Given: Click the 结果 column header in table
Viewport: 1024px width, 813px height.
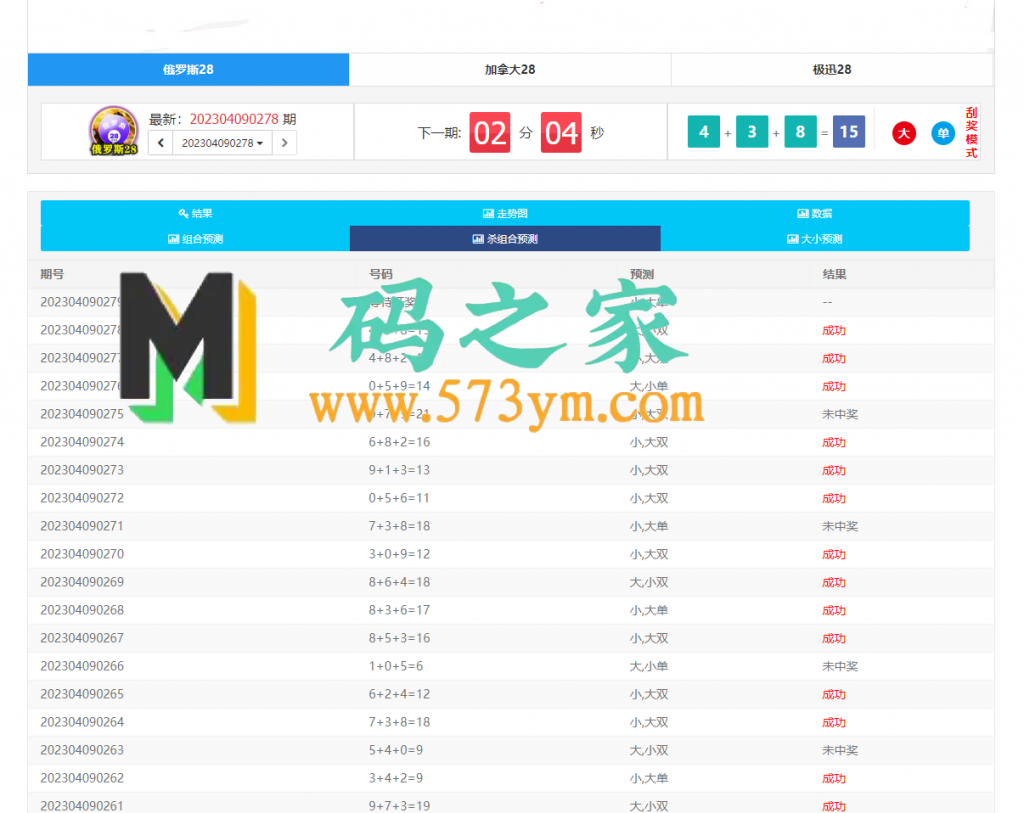Looking at the screenshot, I should (834, 274).
